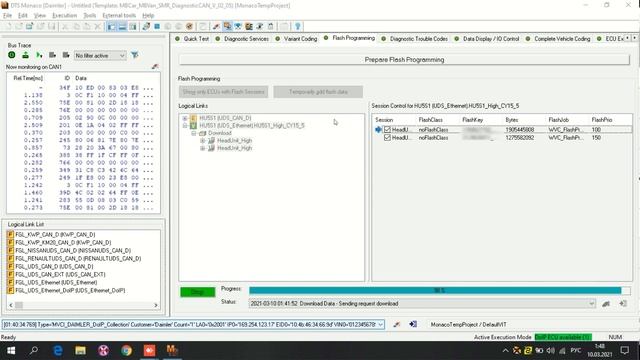Viewport: 640px width, 360px height.
Task: Open taskbar search
Action: coord(34,350)
